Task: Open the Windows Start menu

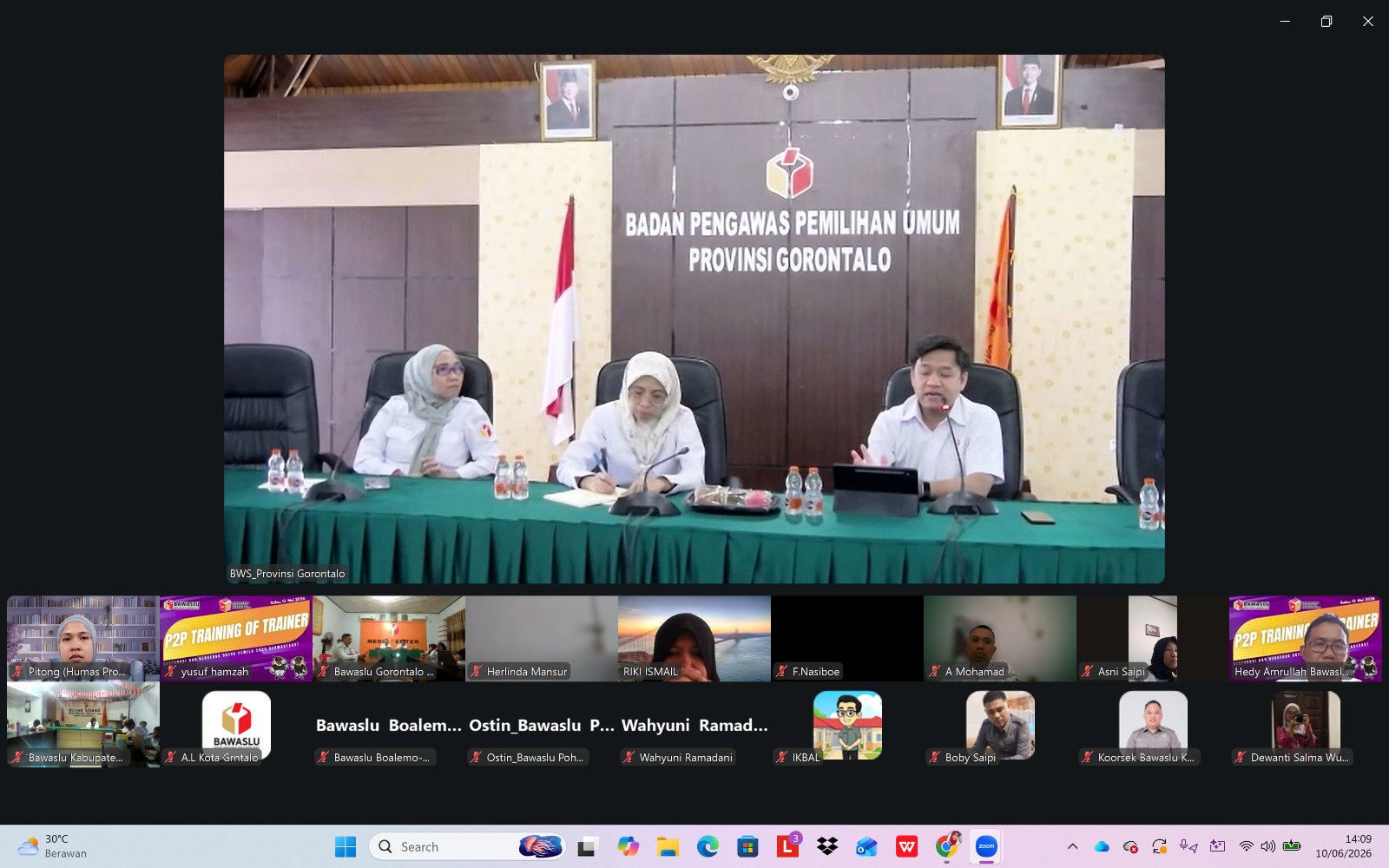Action: pyautogui.click(x=346, y=846)
